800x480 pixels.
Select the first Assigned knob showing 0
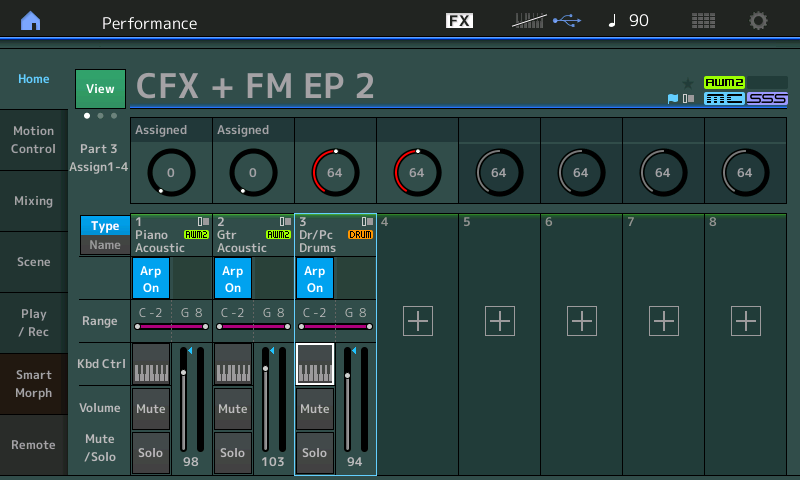tap(171, 172)
